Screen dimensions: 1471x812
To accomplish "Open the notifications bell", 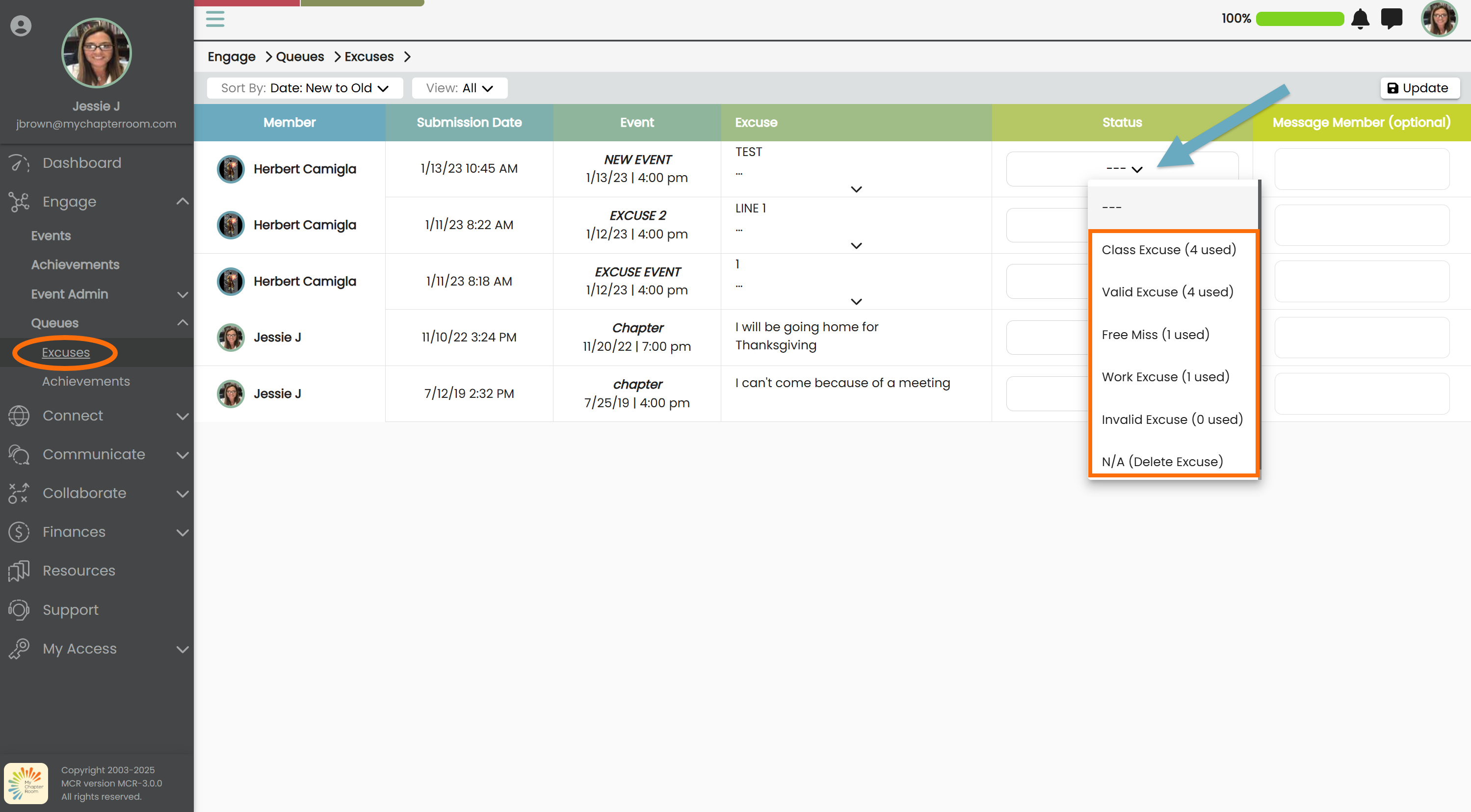I will tap(1360, 19).
